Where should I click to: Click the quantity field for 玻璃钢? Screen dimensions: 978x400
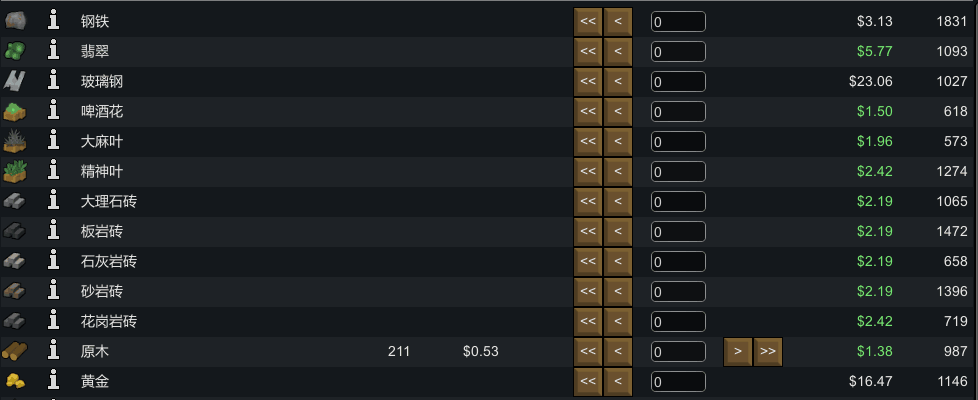point(678,81)
